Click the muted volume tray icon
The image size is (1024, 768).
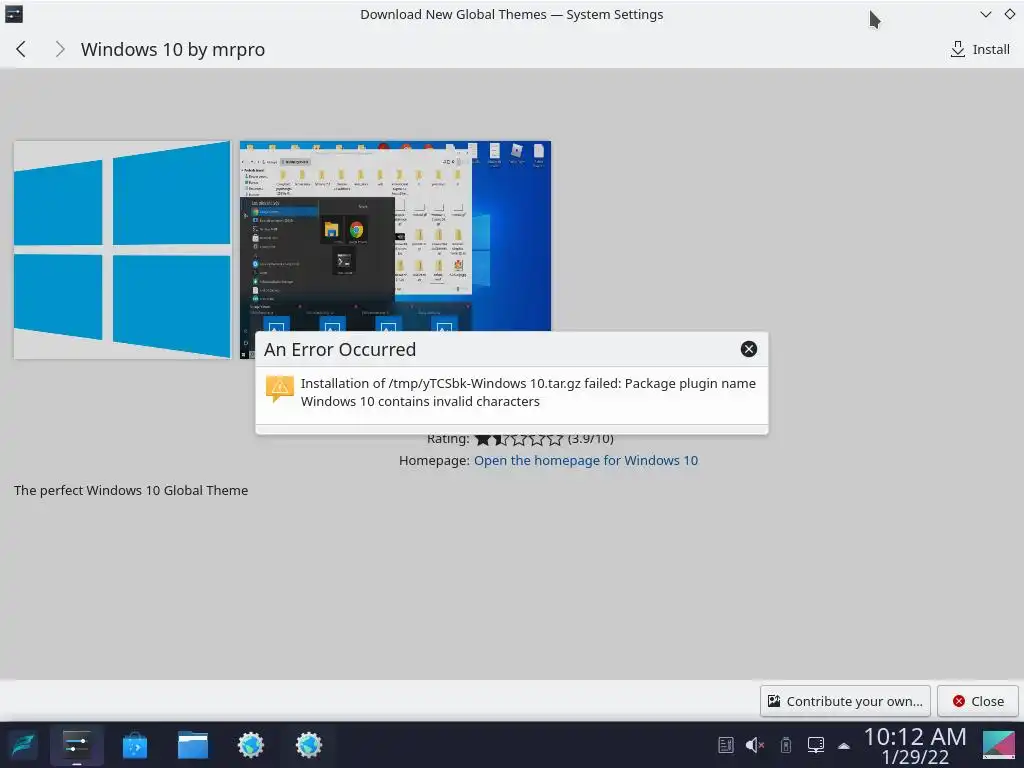click(755, 745)
